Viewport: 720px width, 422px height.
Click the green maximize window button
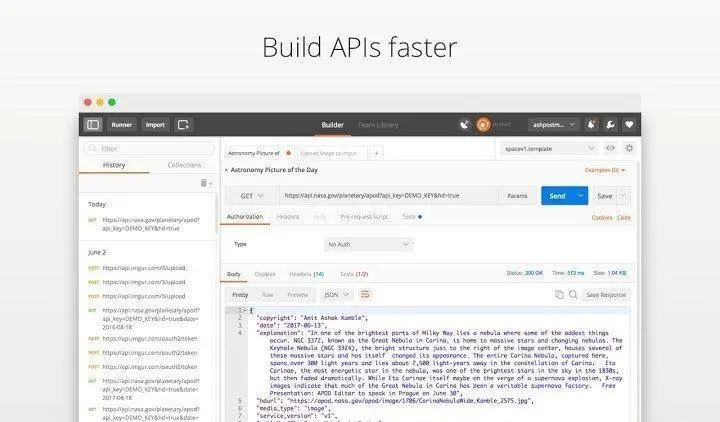click(x=112, y=102)
